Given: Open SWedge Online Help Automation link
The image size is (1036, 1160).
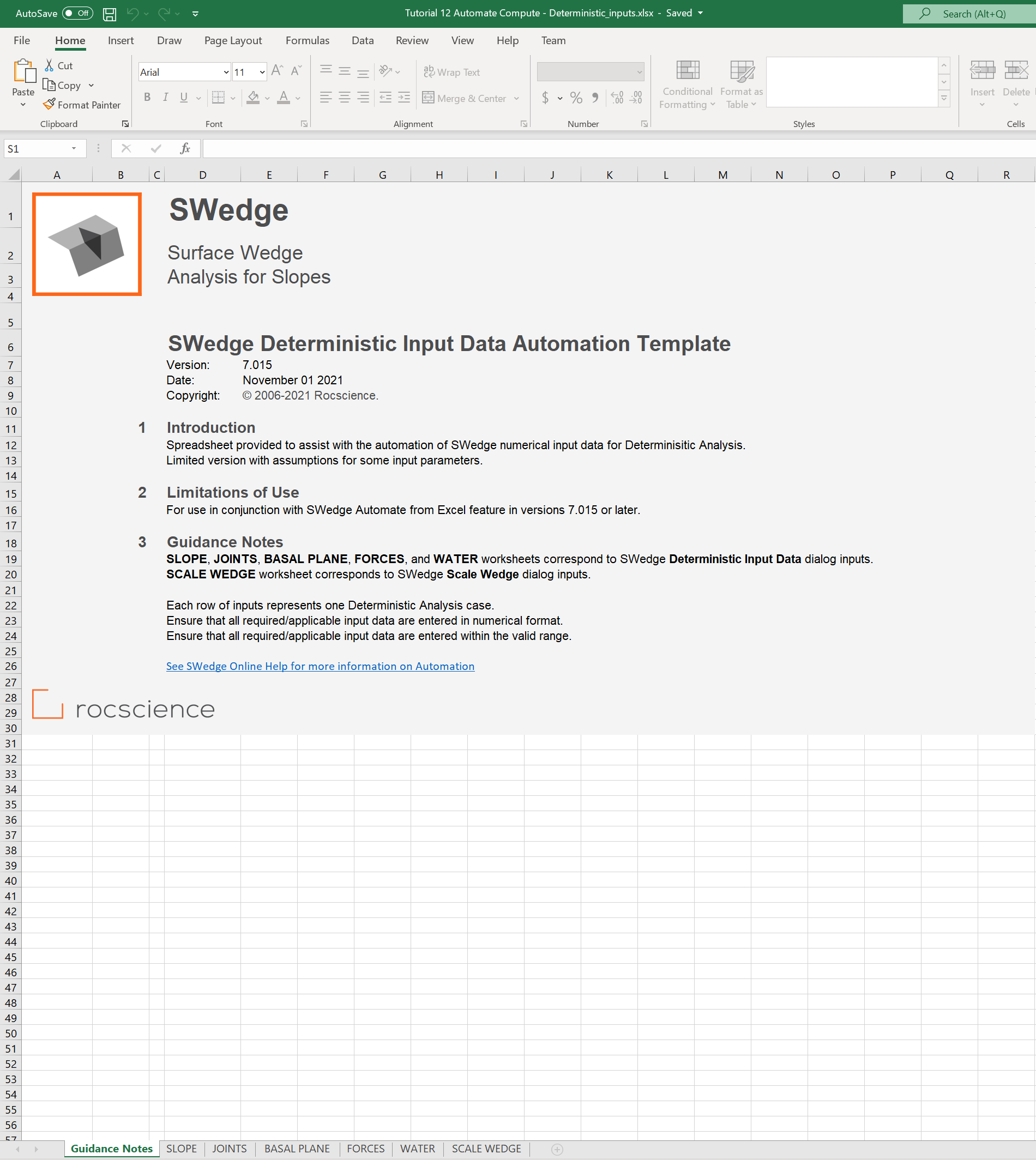Looking at the screenshot, I should tap(321, 666).
